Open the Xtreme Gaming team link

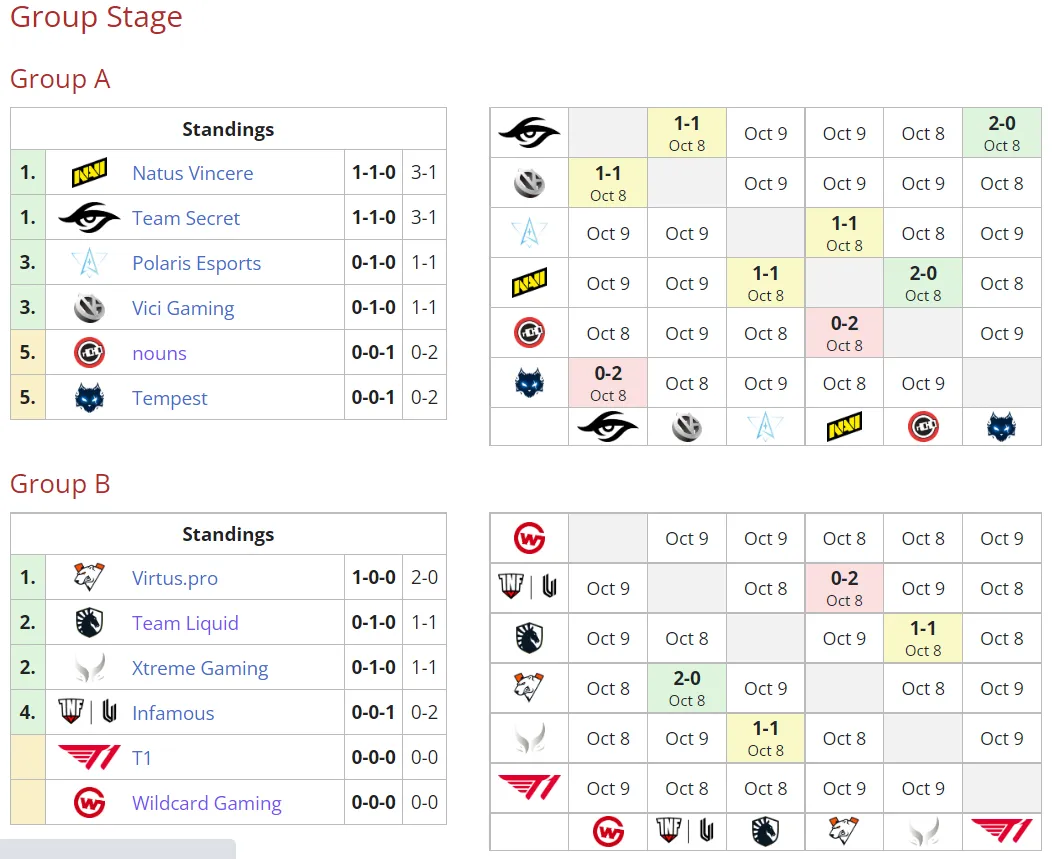(200, 668)
